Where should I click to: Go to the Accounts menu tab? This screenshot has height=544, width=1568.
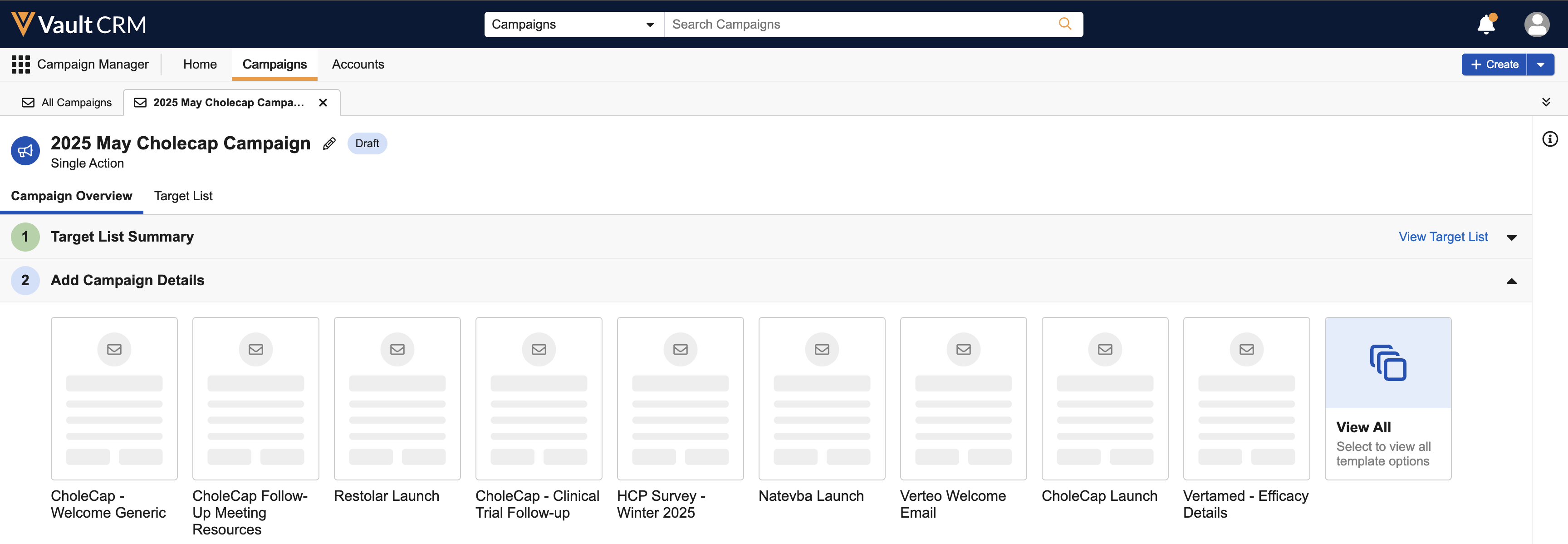(358, 64)
